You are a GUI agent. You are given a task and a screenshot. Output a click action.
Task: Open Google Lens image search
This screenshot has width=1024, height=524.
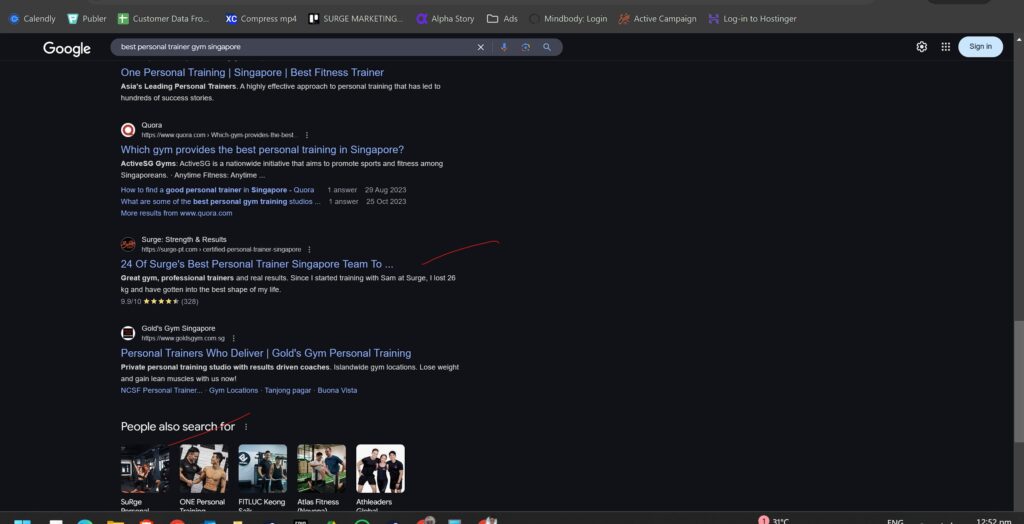pyautogui.click(x=525, y=47)
